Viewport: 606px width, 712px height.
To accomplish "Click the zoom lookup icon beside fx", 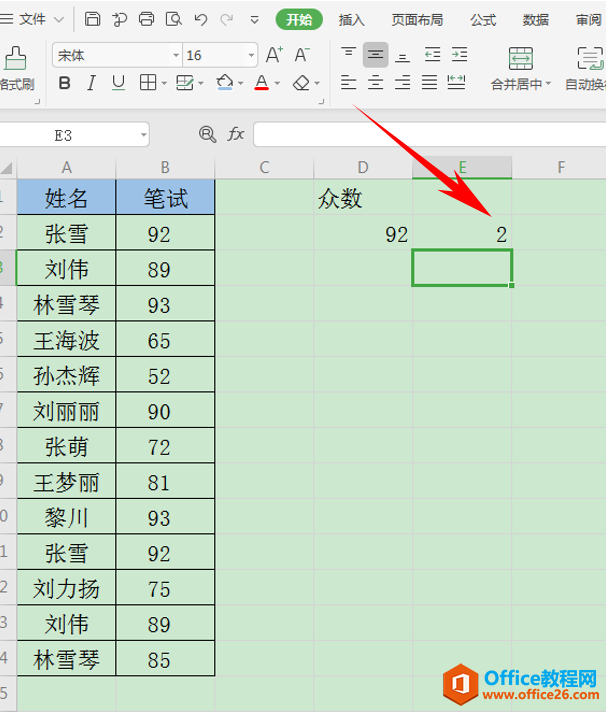I will coord(207,134).
